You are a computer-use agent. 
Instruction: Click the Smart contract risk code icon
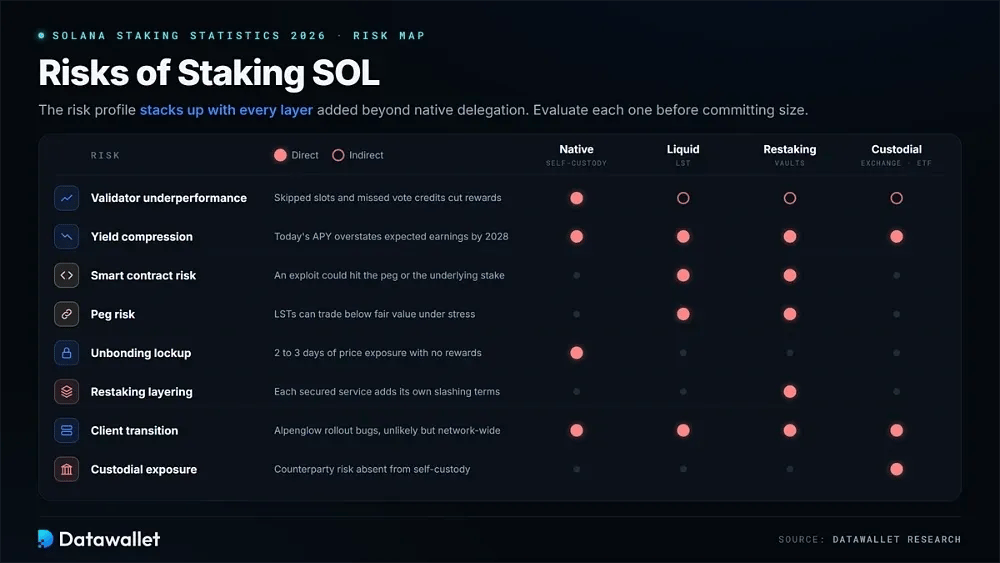(66, 275)
